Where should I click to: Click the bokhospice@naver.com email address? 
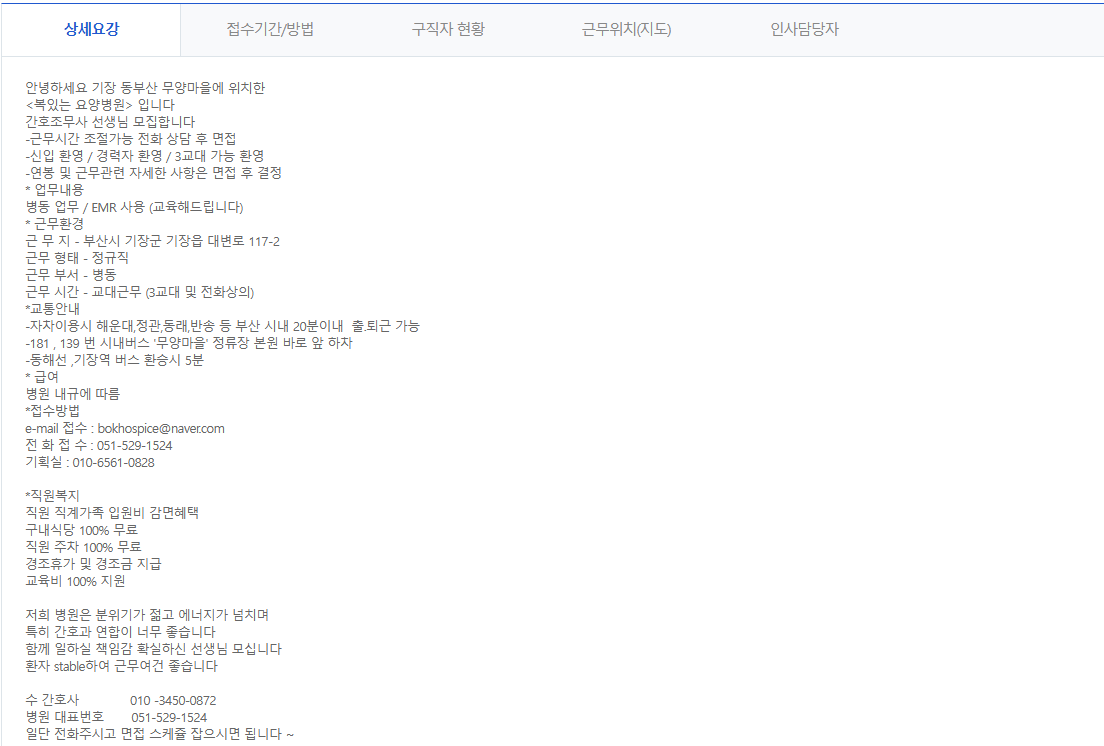coord(161,429)
